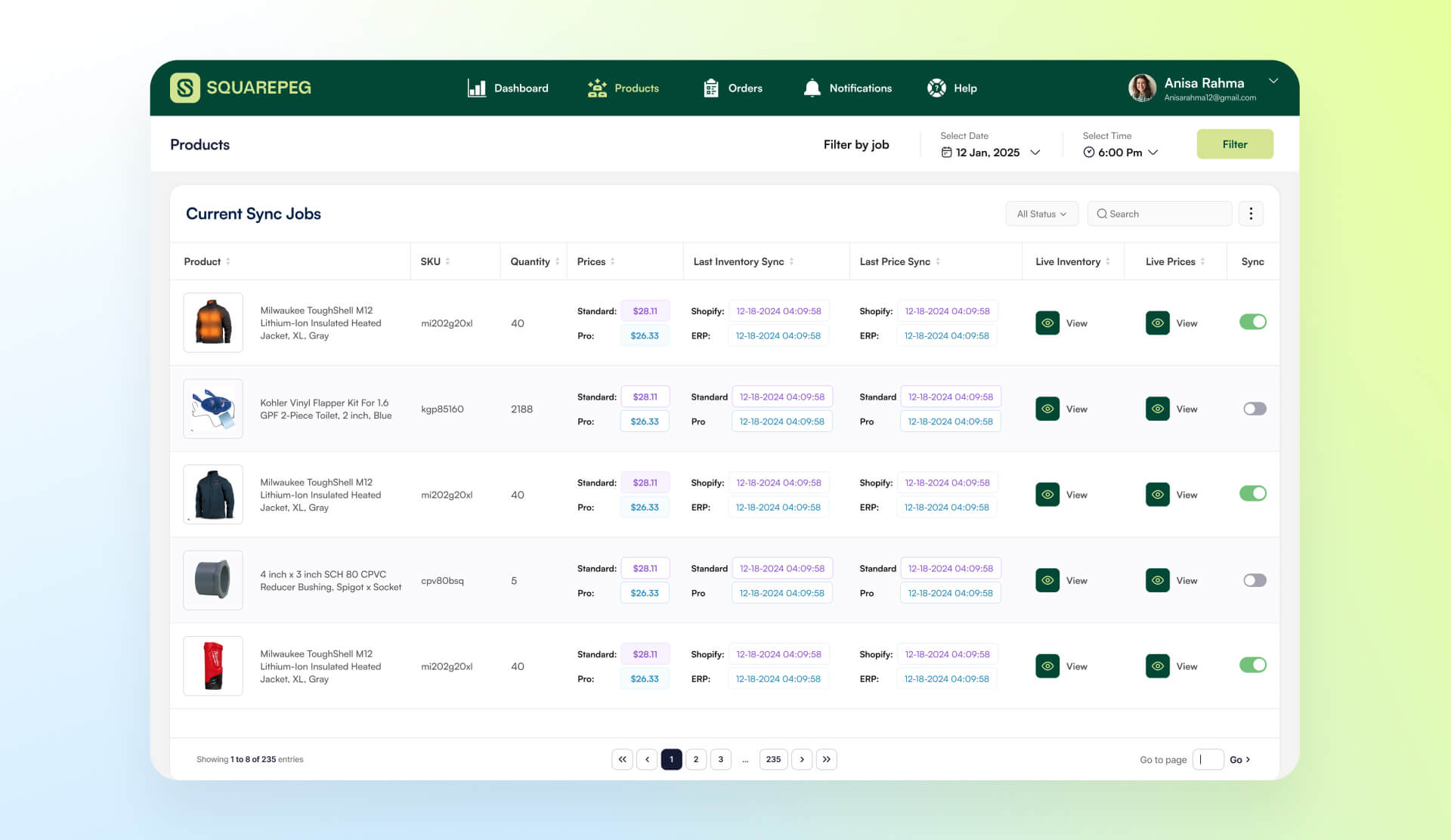Viewport: 1451px width, 840px height.
Task: Jump to last page with double-arrow icon
Action: point(827,759)
